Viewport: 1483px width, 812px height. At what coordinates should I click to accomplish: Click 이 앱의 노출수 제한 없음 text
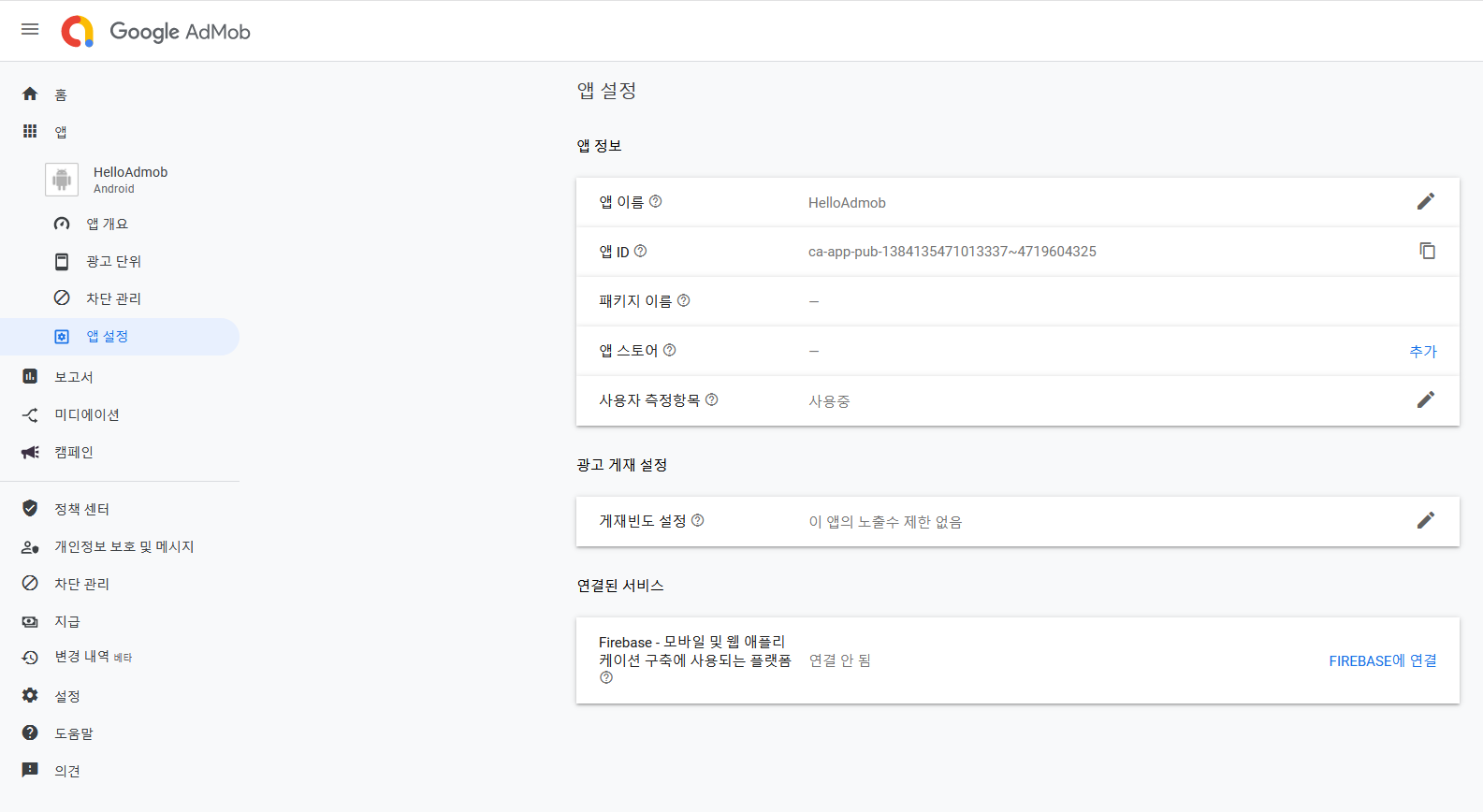885,522
